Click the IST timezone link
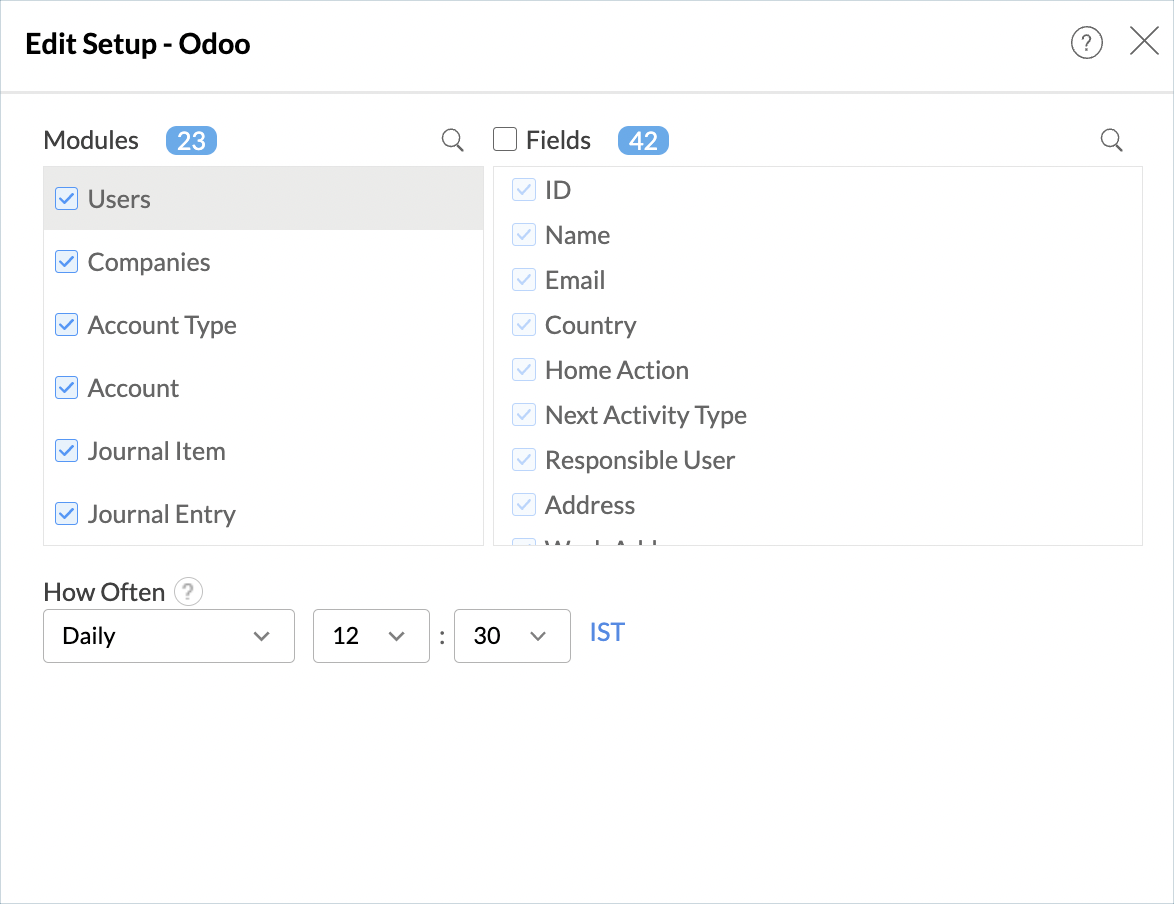 pyautogui.click(x=607, y=632)
